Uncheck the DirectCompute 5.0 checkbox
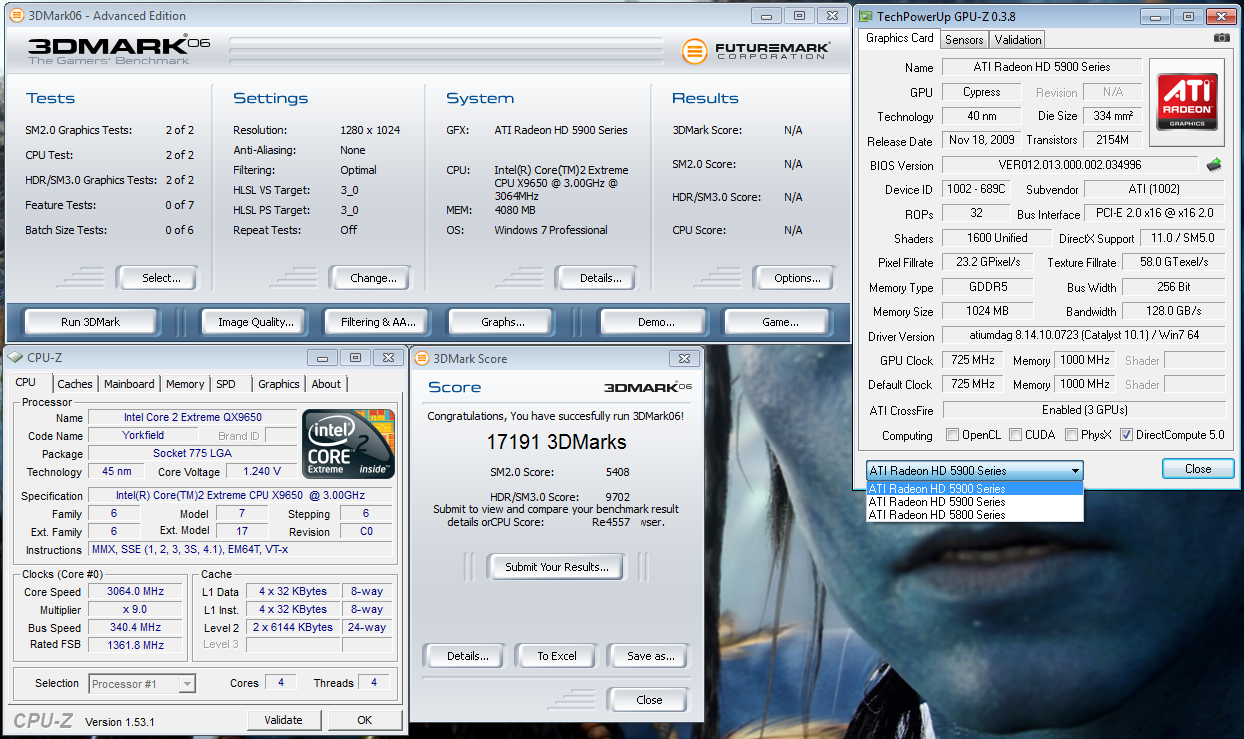Viewport: 1244px width, 739px height. [x=1127, y=435]
